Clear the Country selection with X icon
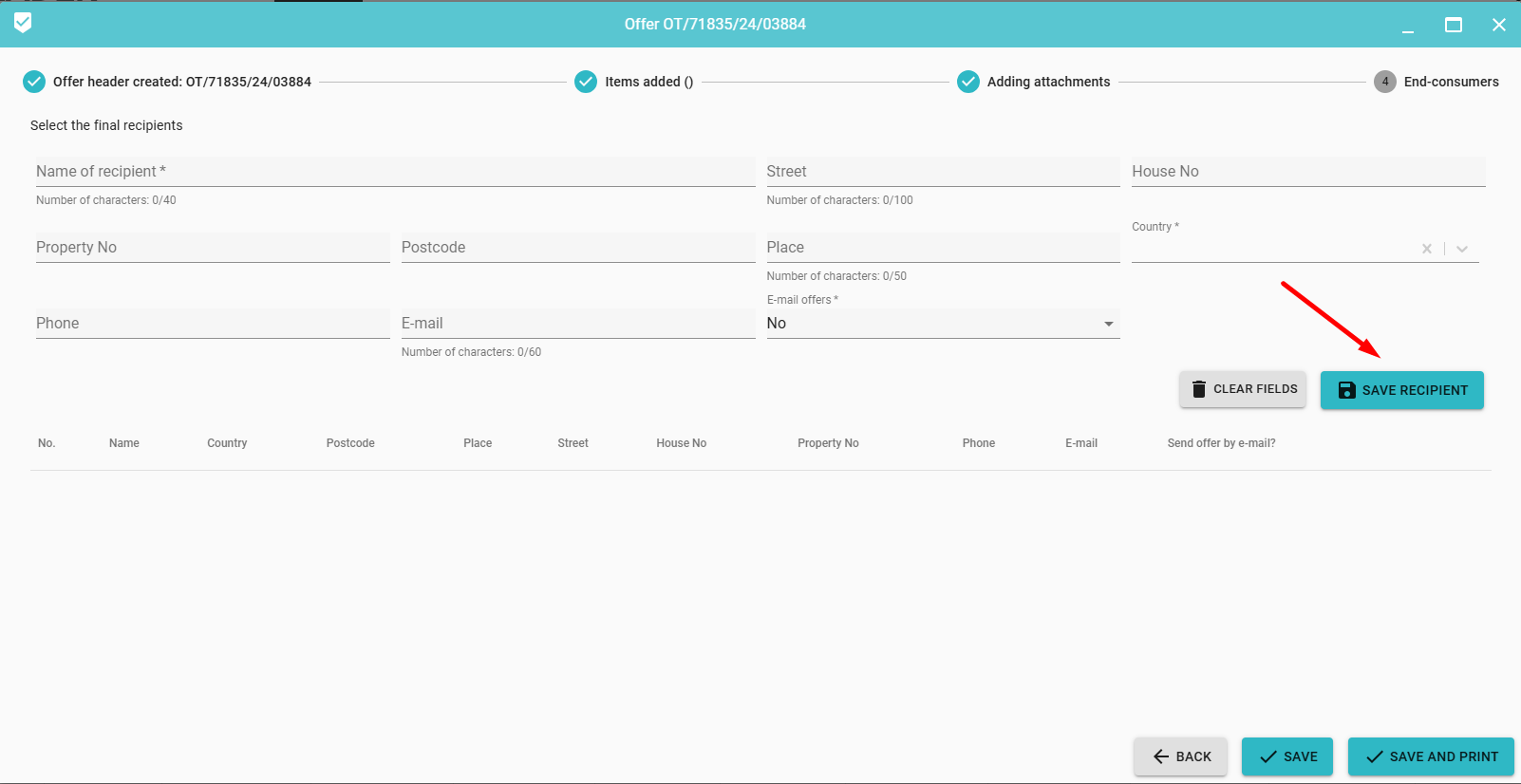1521x784 pixels. (x=1426, y=249)
